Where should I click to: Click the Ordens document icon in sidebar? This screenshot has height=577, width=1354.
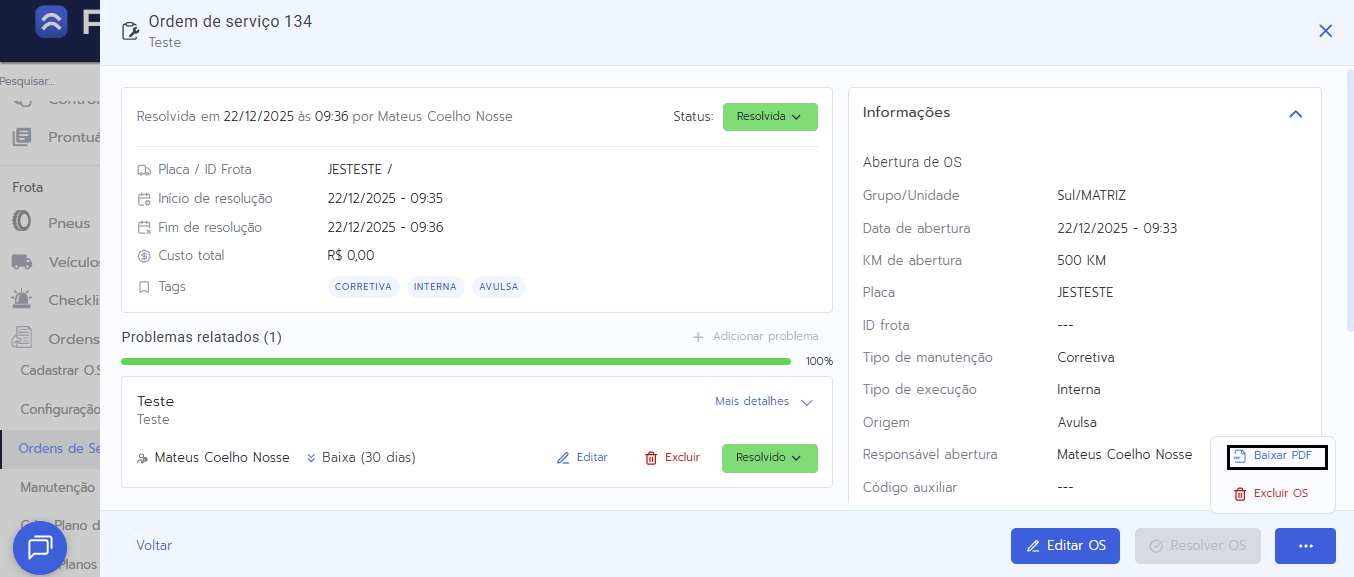click(22, 339)
